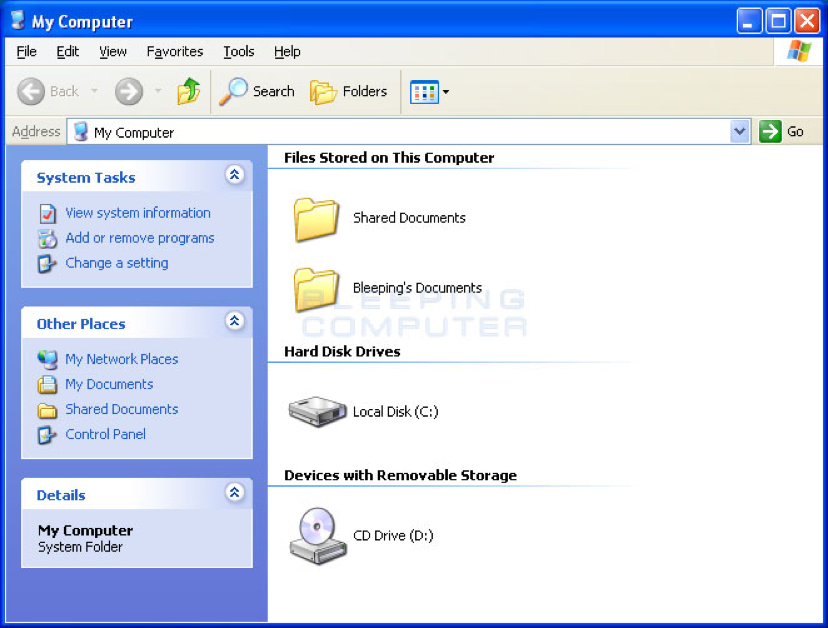Go up one folder level
Screen dimensions: 828x628
tap(189, 91)
